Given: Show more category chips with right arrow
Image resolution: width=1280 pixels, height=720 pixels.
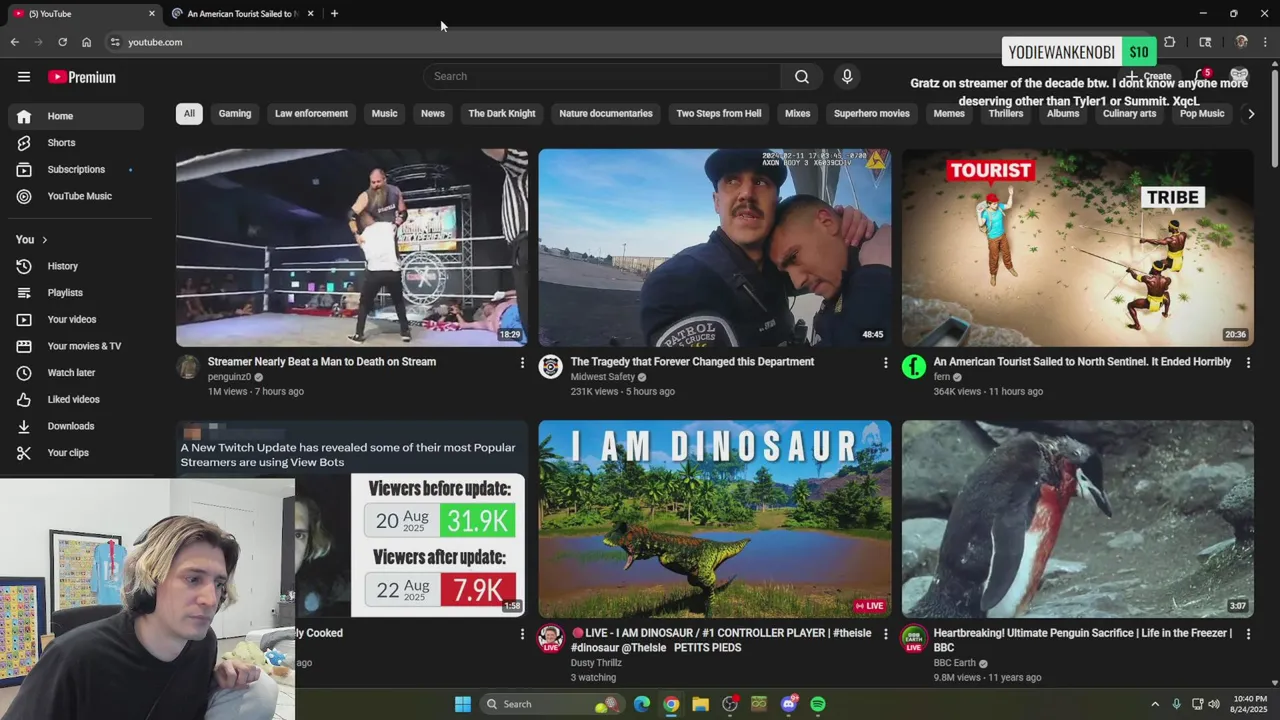Looking at the screenshot, I should pyautogui.click(x=1250, y=114).
